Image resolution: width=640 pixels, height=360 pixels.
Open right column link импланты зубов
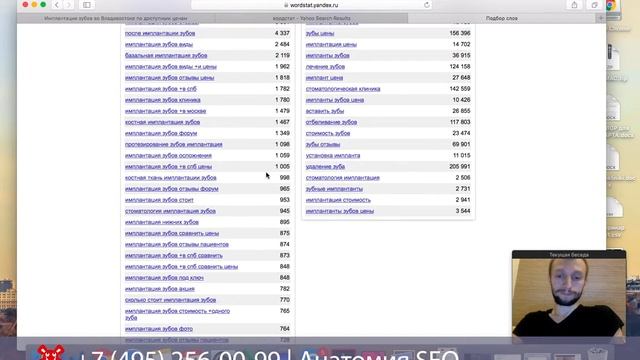[327, 56]
